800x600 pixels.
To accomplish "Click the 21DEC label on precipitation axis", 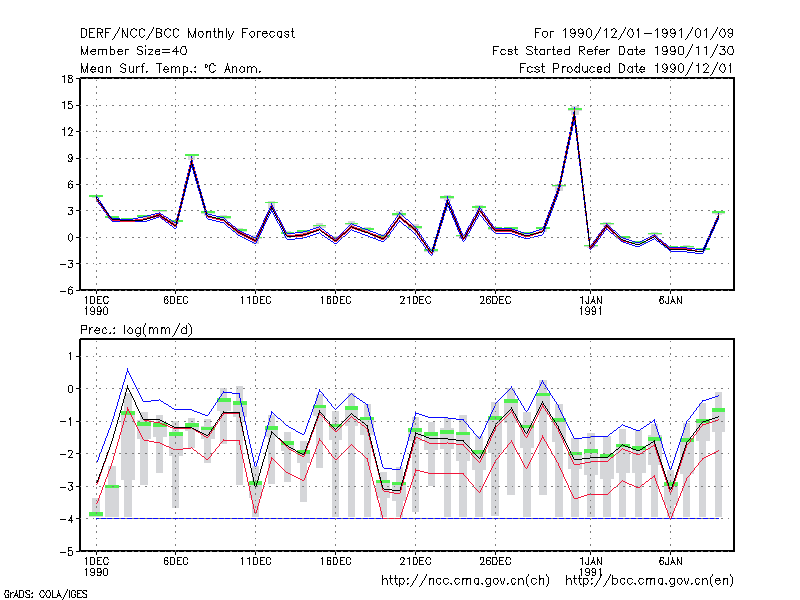I will click(415, 562).
